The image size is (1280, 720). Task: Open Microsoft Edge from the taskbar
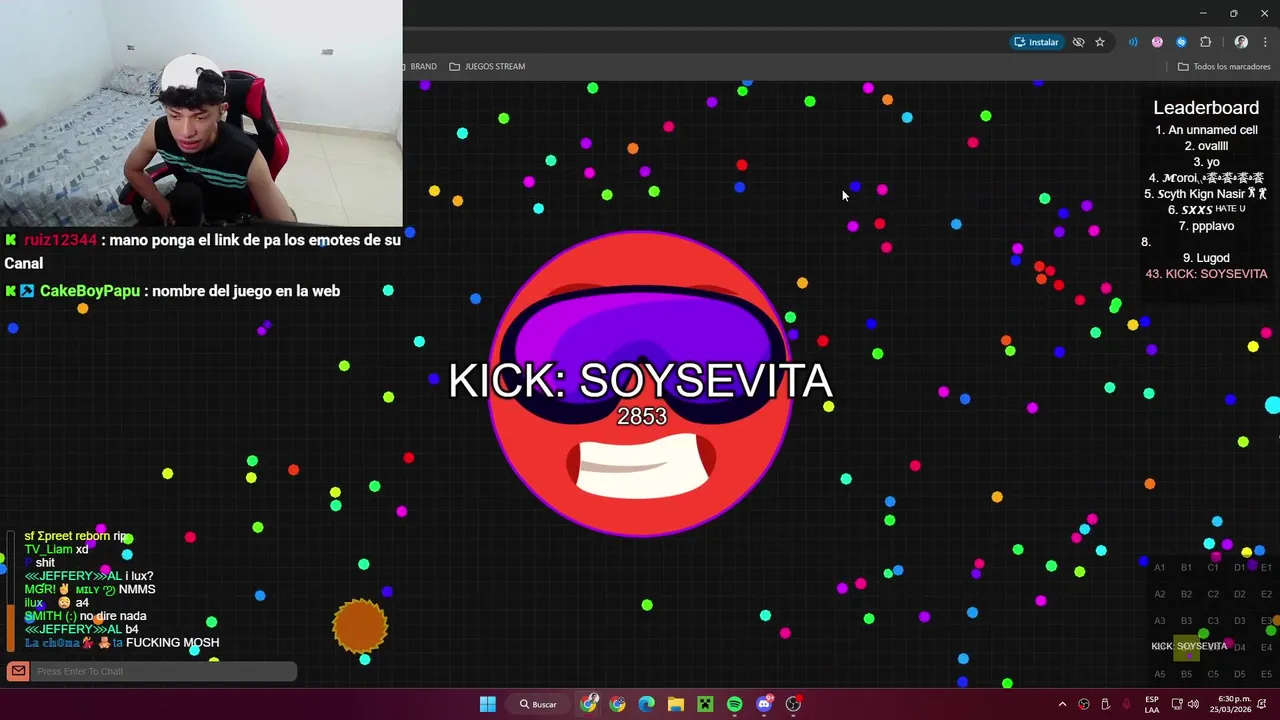coord(646,704)
